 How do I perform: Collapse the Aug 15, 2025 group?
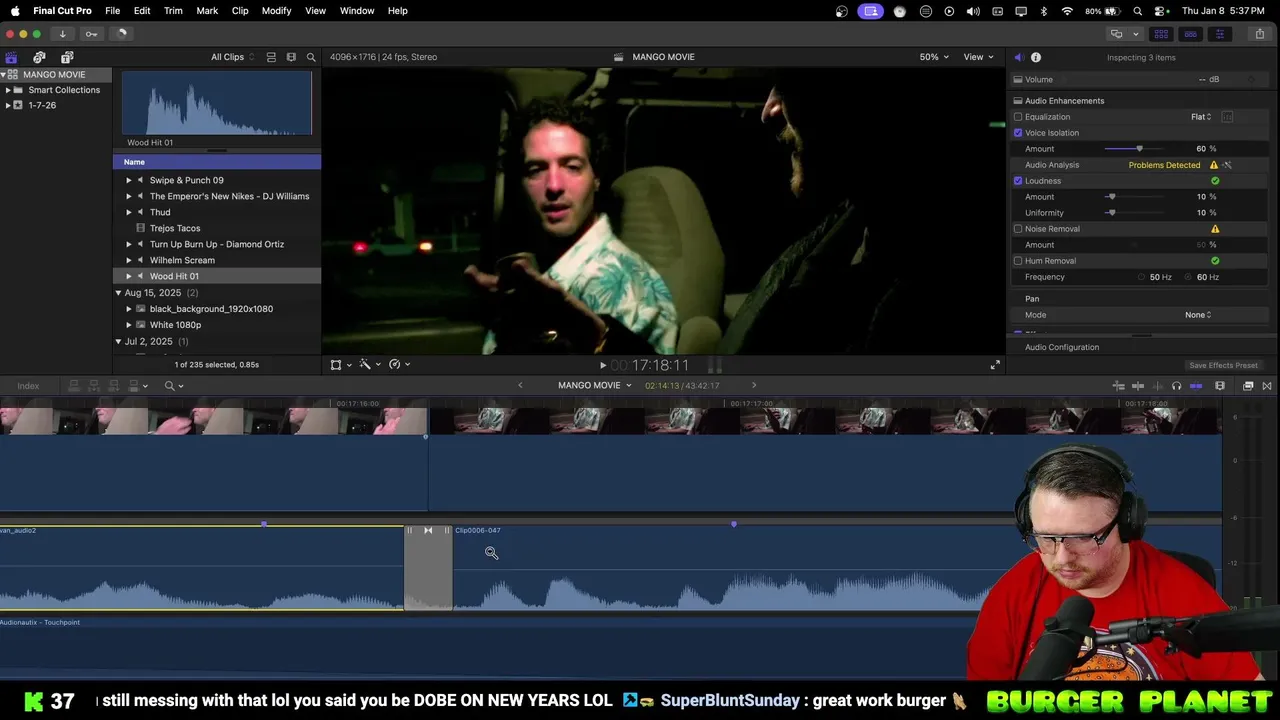(x=118, y=293)
